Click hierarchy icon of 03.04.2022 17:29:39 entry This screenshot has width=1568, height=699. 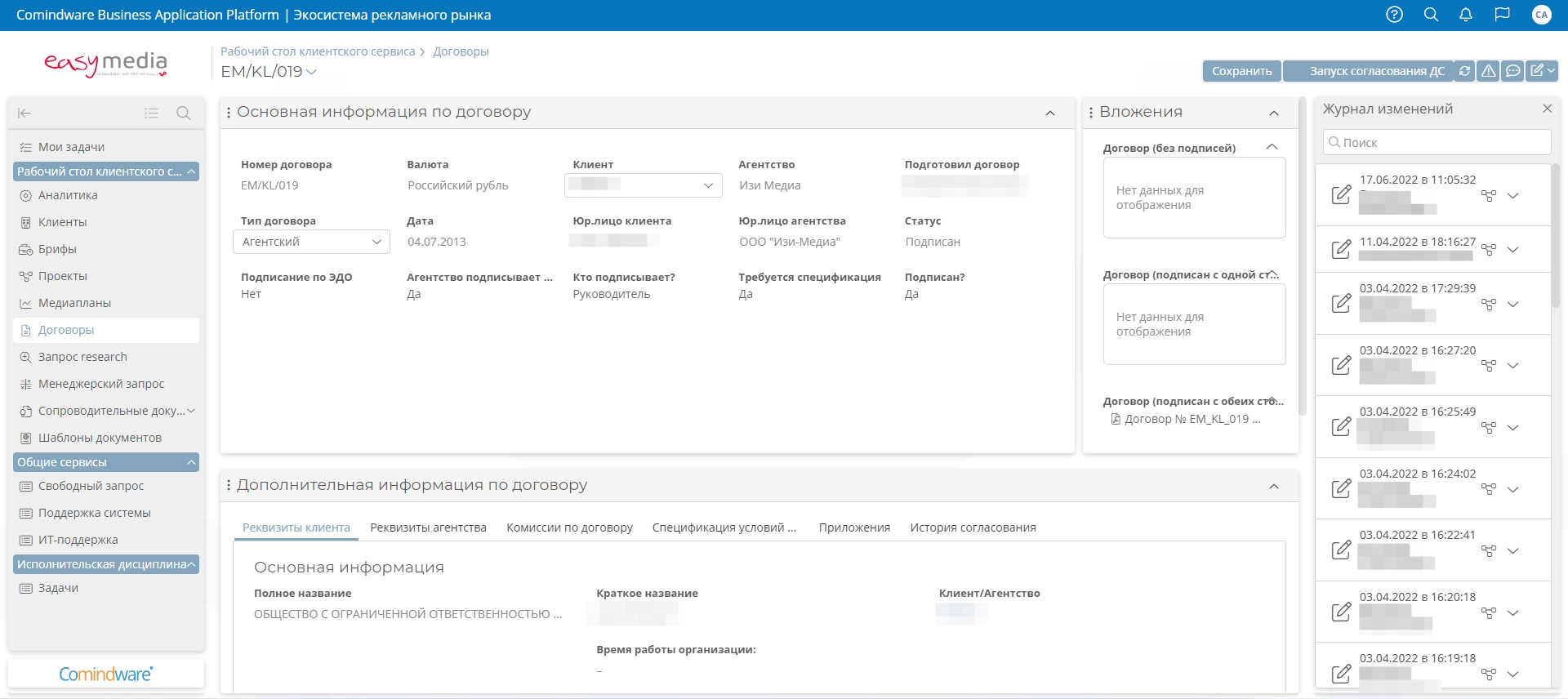[1489, 304]
